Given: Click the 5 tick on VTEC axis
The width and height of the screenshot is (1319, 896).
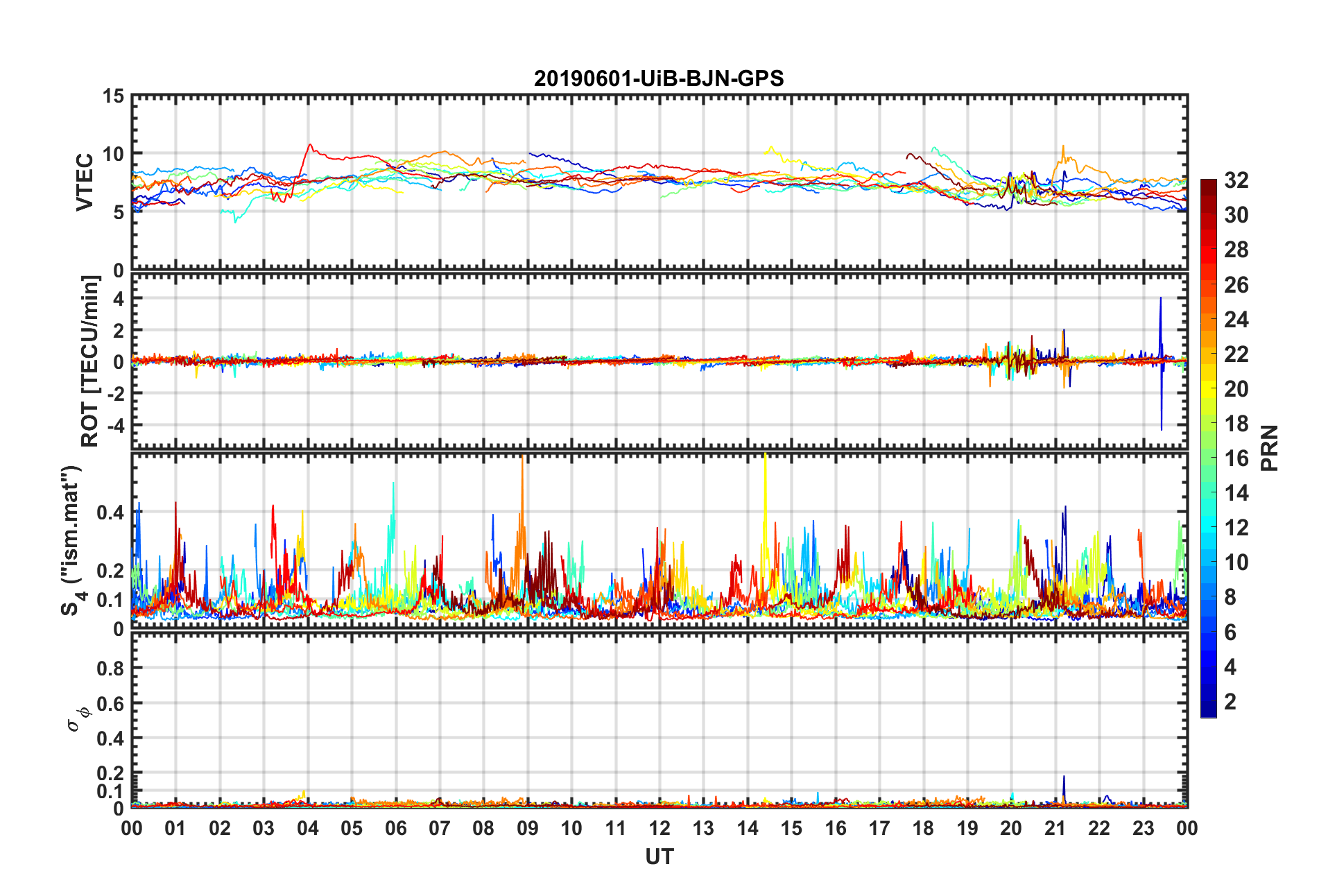Looking at the screenshot, I should [x=119, y=212].
